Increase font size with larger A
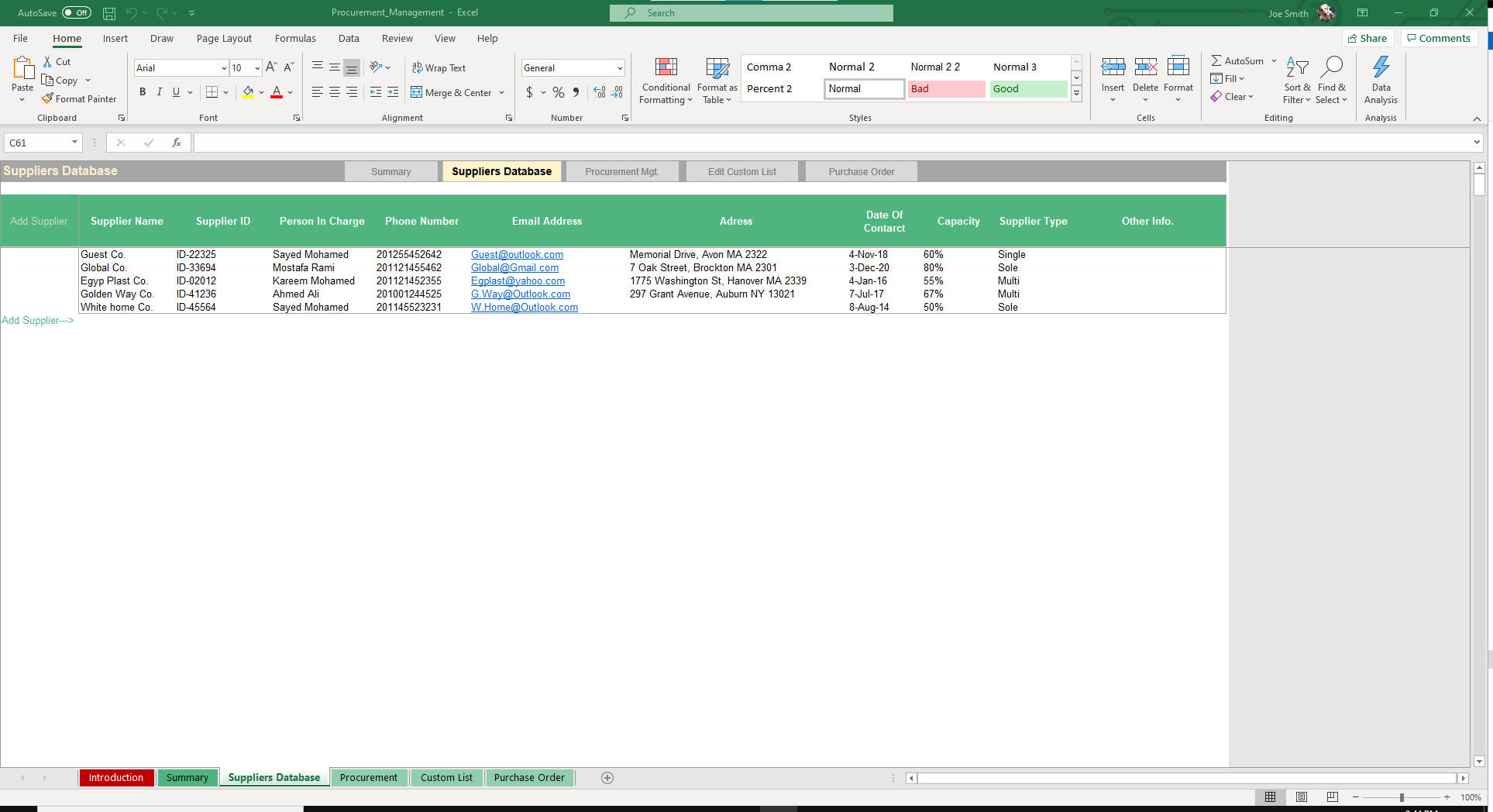 (x=271, y=67)
